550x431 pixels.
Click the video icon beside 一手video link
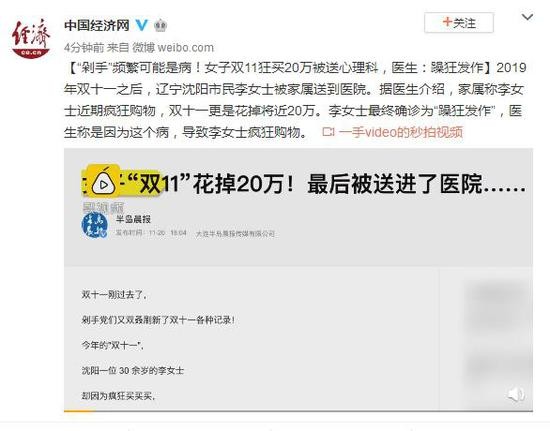(328, 132)
